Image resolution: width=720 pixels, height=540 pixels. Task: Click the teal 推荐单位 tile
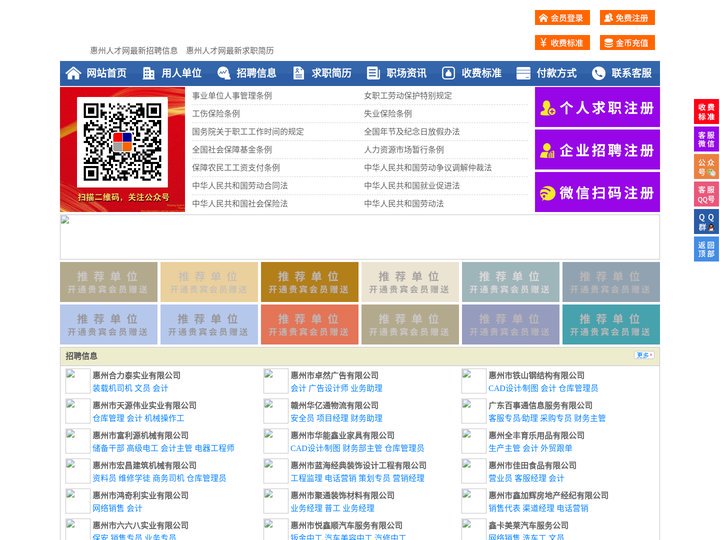tap(611, 324)
